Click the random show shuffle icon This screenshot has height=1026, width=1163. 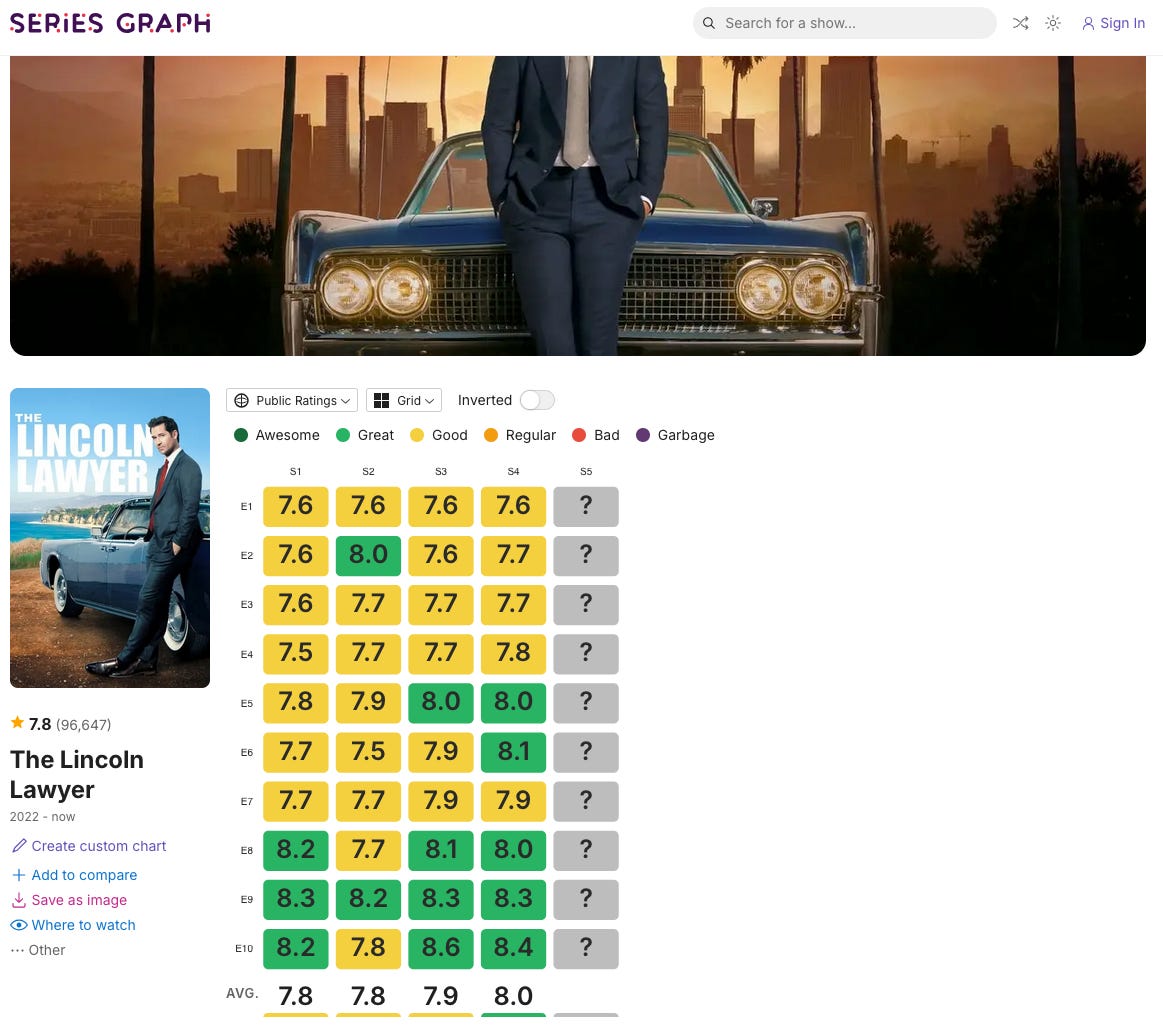click(x=1021, y=23)
